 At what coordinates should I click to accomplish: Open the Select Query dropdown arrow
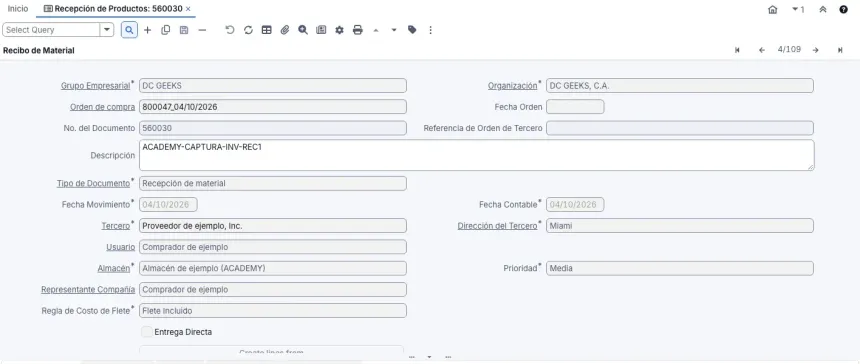click(107, 30)
